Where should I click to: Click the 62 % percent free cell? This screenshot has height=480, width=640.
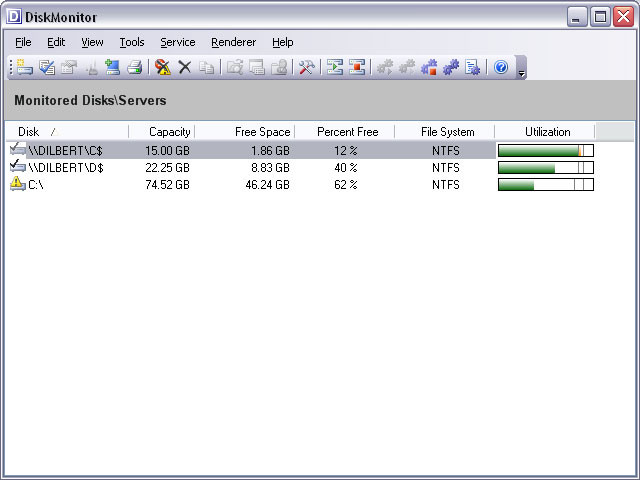click(346, 185)
